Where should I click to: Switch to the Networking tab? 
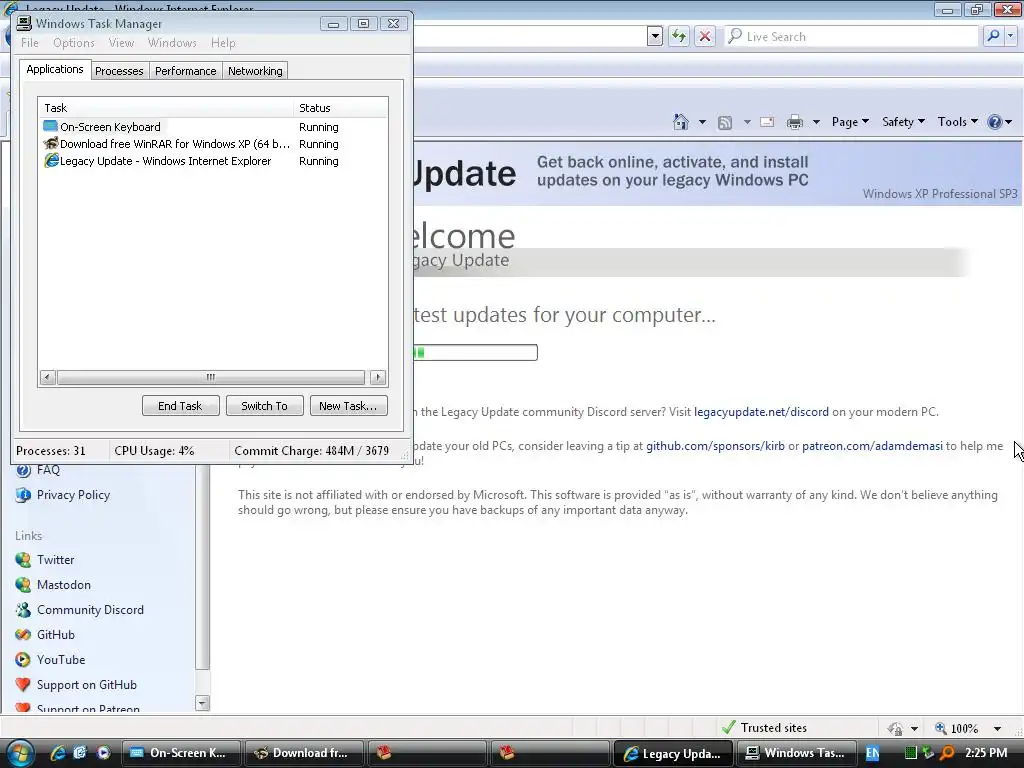click(x=255, y=71)
